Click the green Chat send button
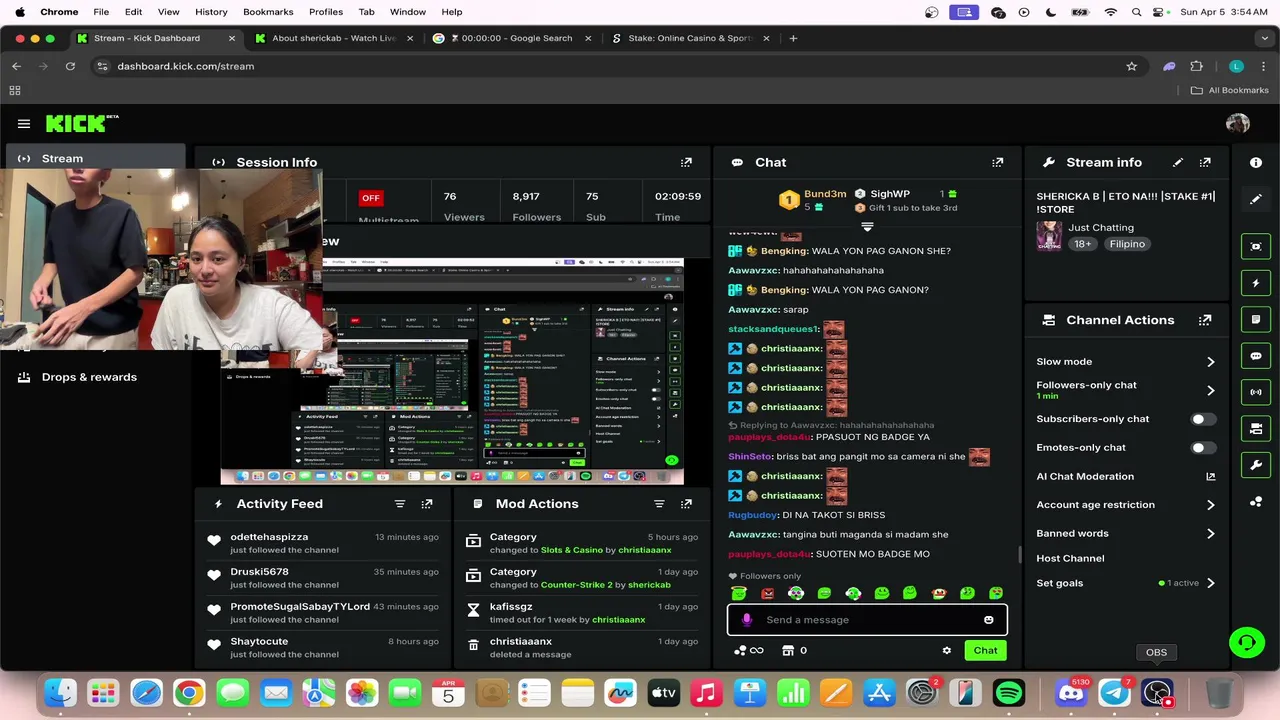The width and height of the screenshot is (1280, 720). pyautogui.click(x=985, y=651)
